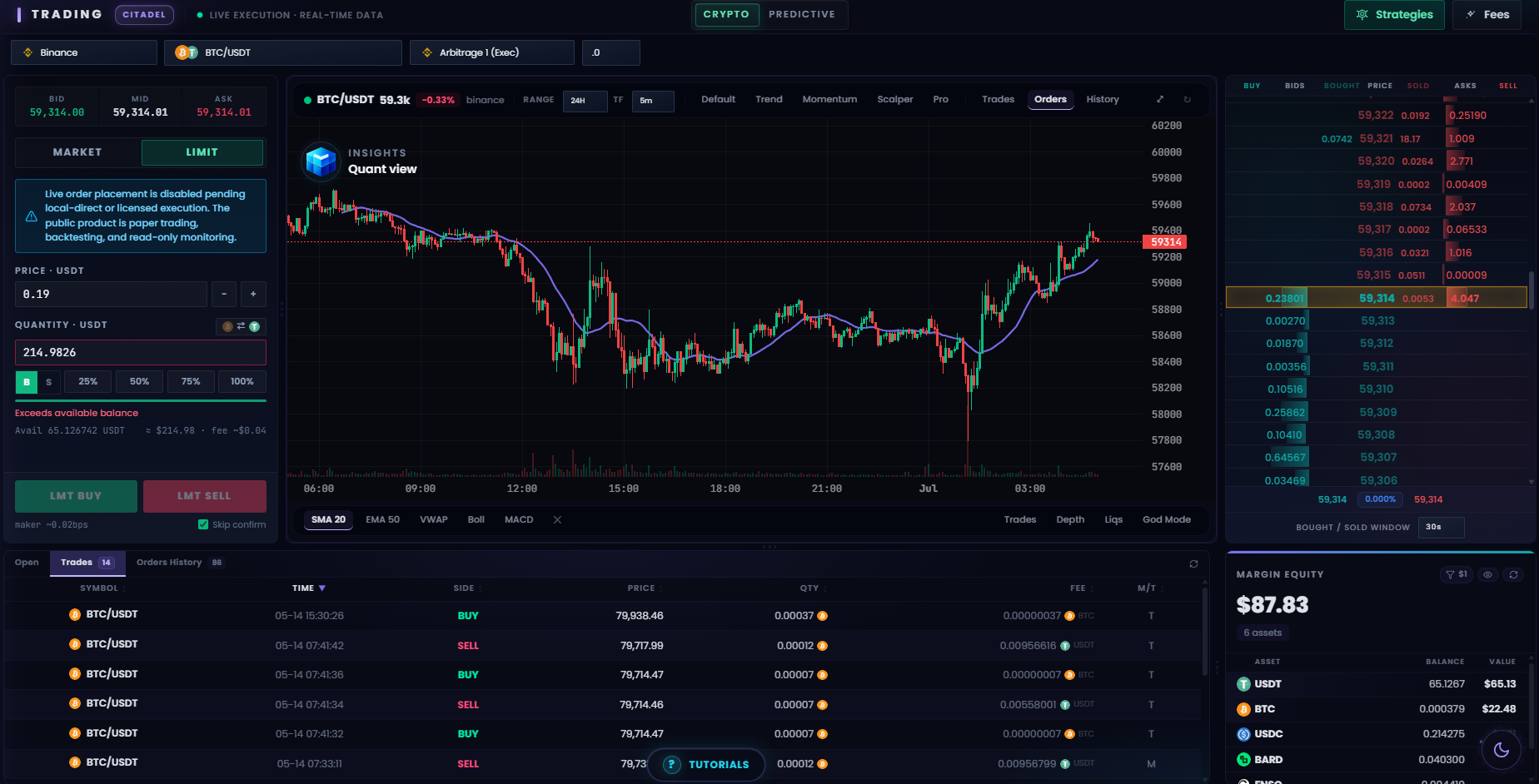Click the green quantity slider bar
The width and height of the screenshot is (1539, 784).
pos(141,401)
